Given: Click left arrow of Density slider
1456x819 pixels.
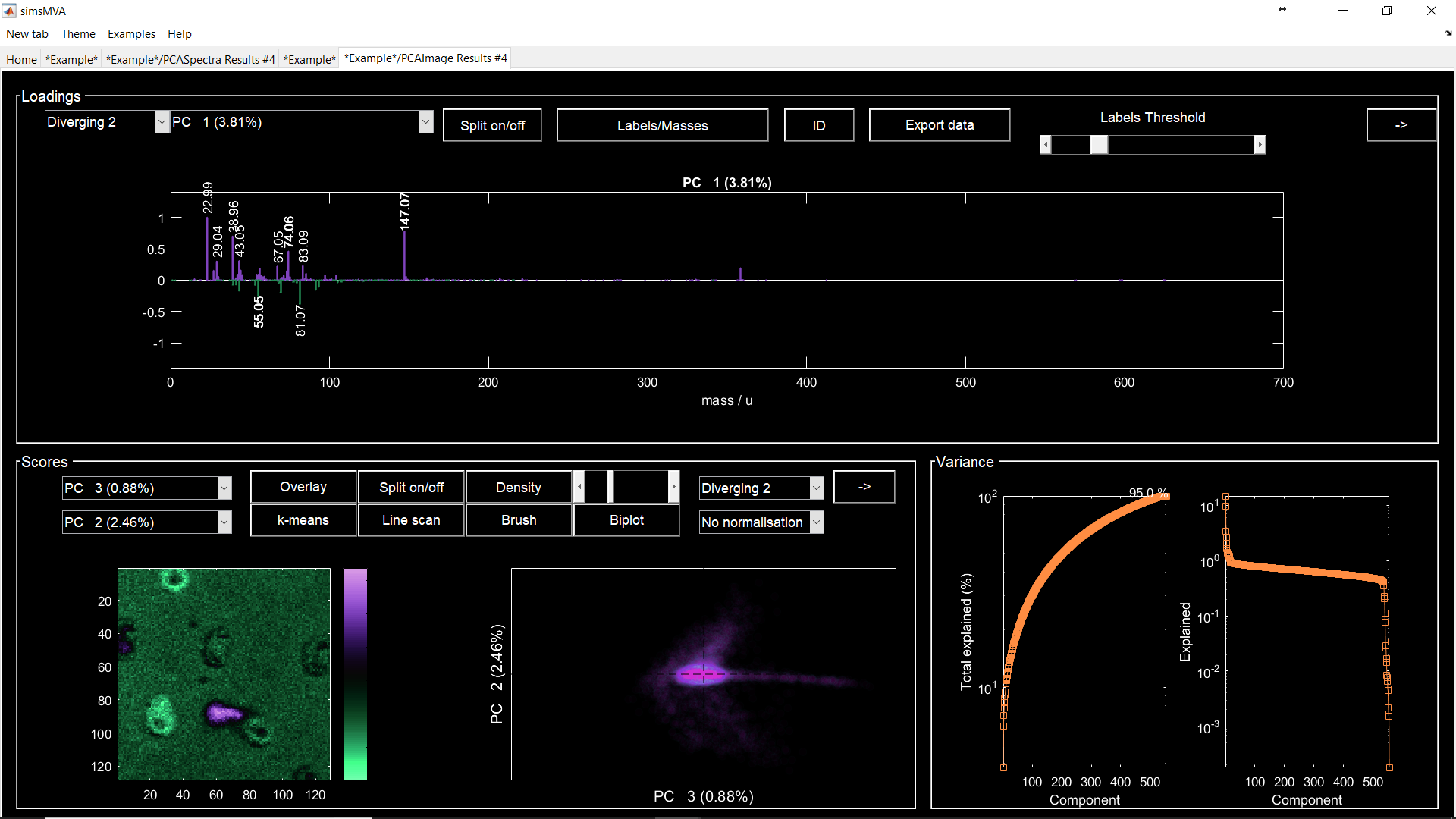Looking at the screenshot, I should click(x=579, y=487).
